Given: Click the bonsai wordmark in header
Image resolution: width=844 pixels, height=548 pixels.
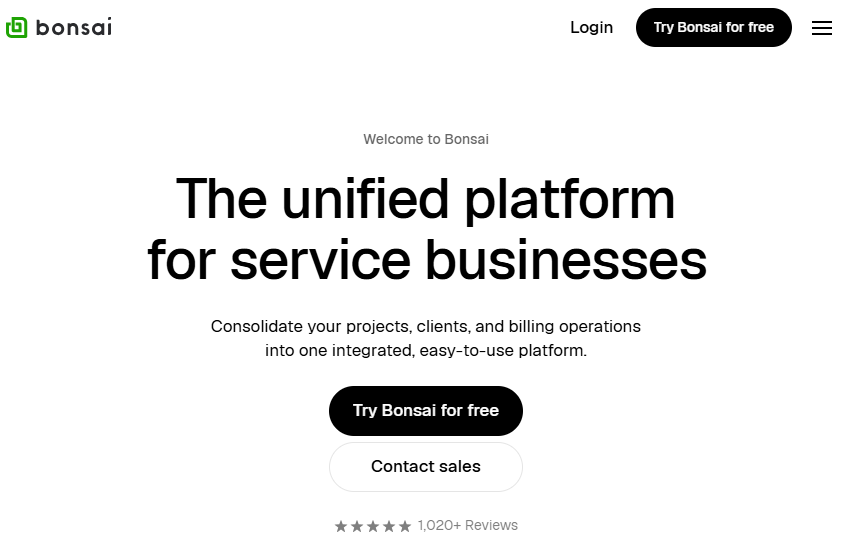Looking at the screenshot, I should [74, 27].
